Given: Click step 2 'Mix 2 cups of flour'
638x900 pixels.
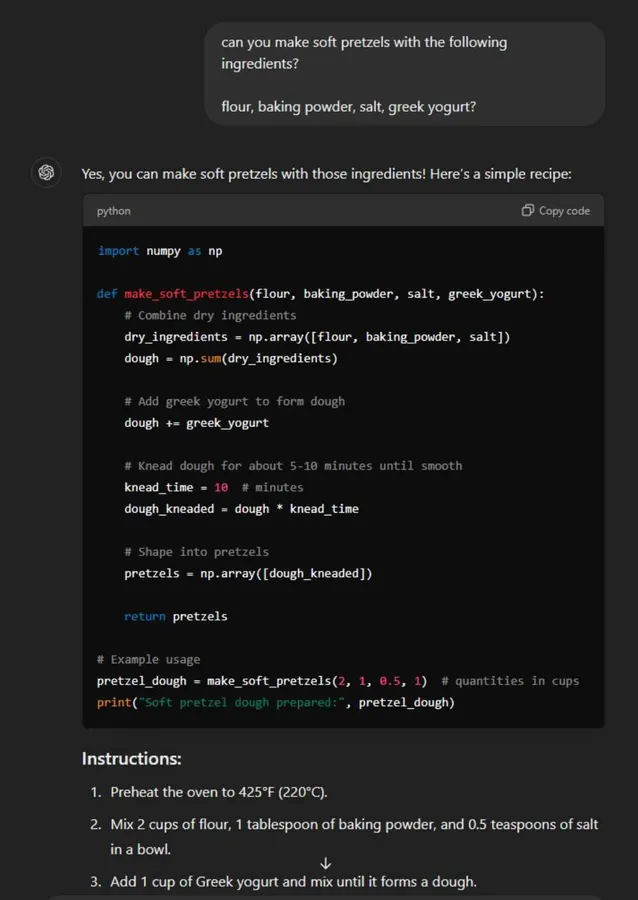Looking at the screenshot, I should coord(354,836).
